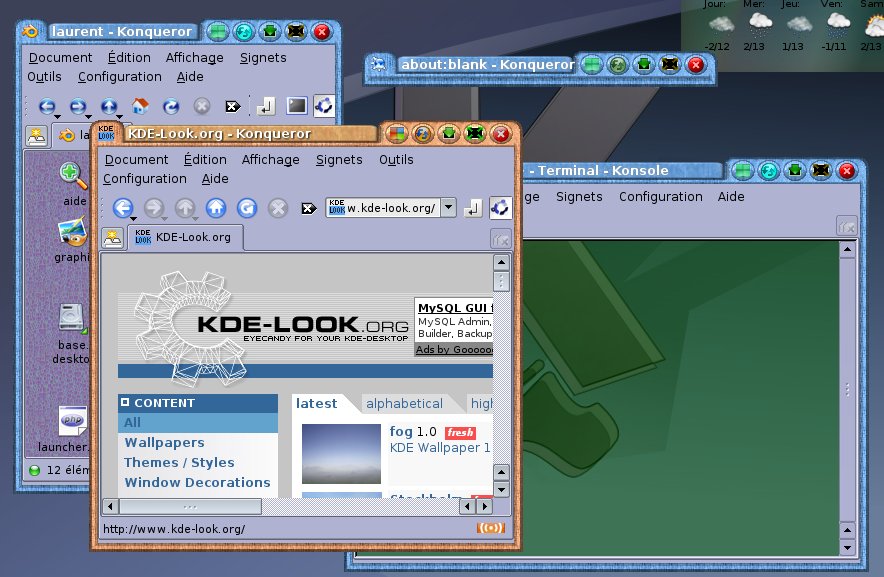Click Stop icon in KDE-Look.org Konqueror toolbar
This screenshot has width=884, height=577.
(x=277, y=208)
